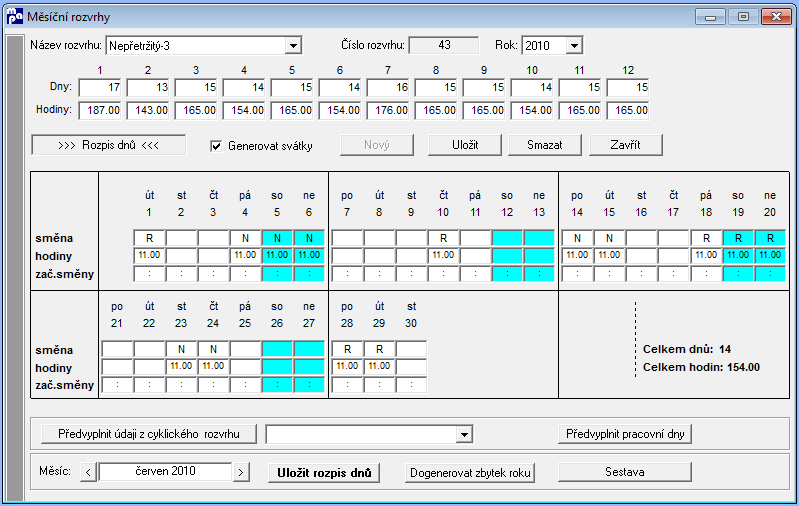Go to previous month arrow

tap(88, 472)
